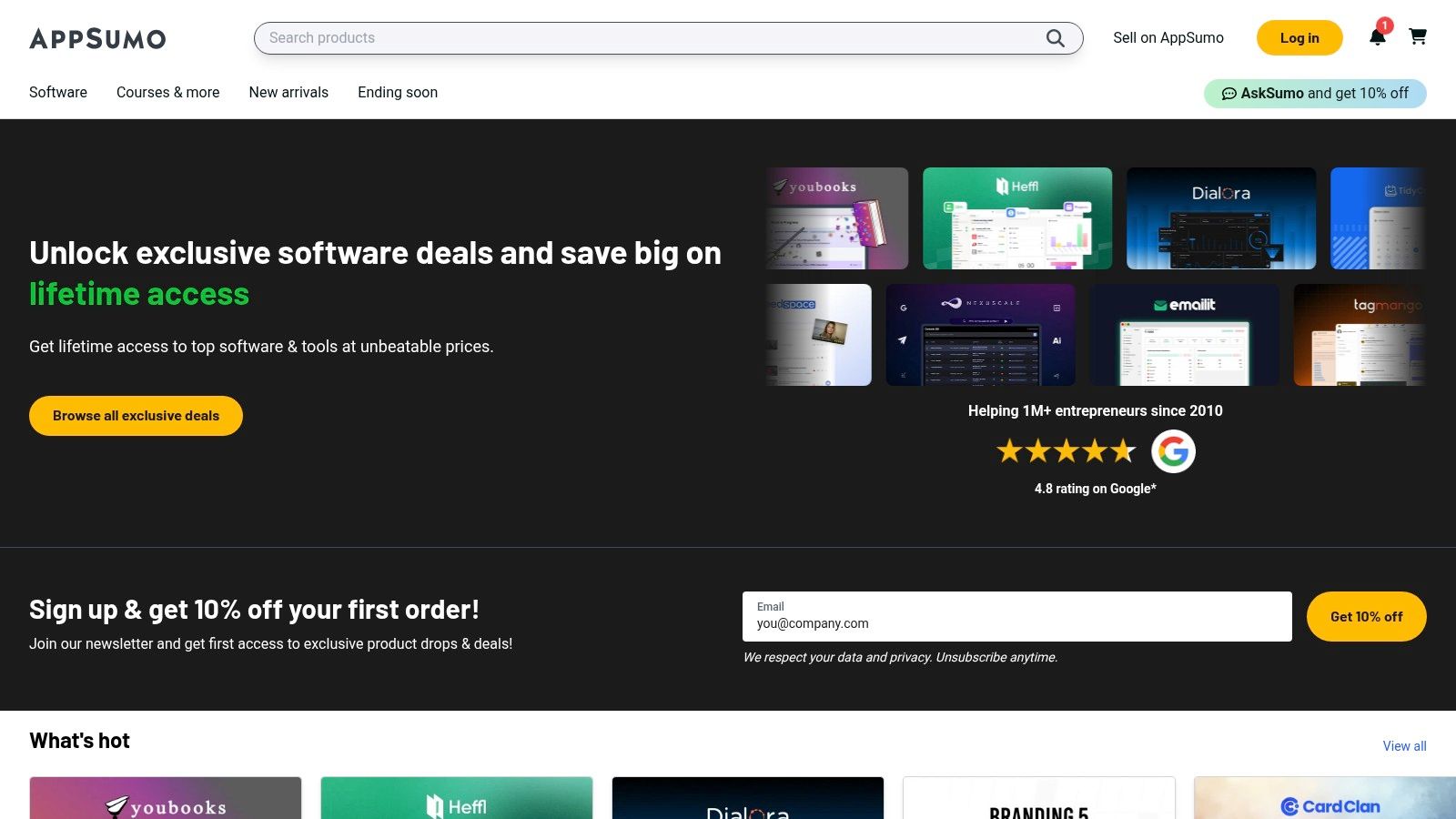Go to Ending soon deals
Viewport: 1456px width, 819px height.
tap(398, 93)
